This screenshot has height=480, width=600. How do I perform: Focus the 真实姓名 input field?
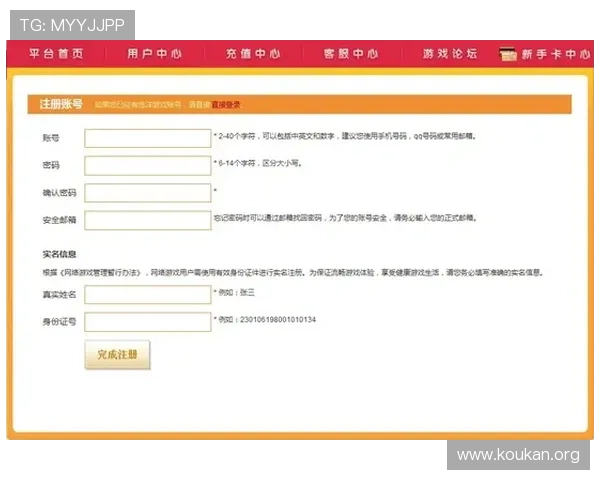pyautogui.click(x=148, y=294)
